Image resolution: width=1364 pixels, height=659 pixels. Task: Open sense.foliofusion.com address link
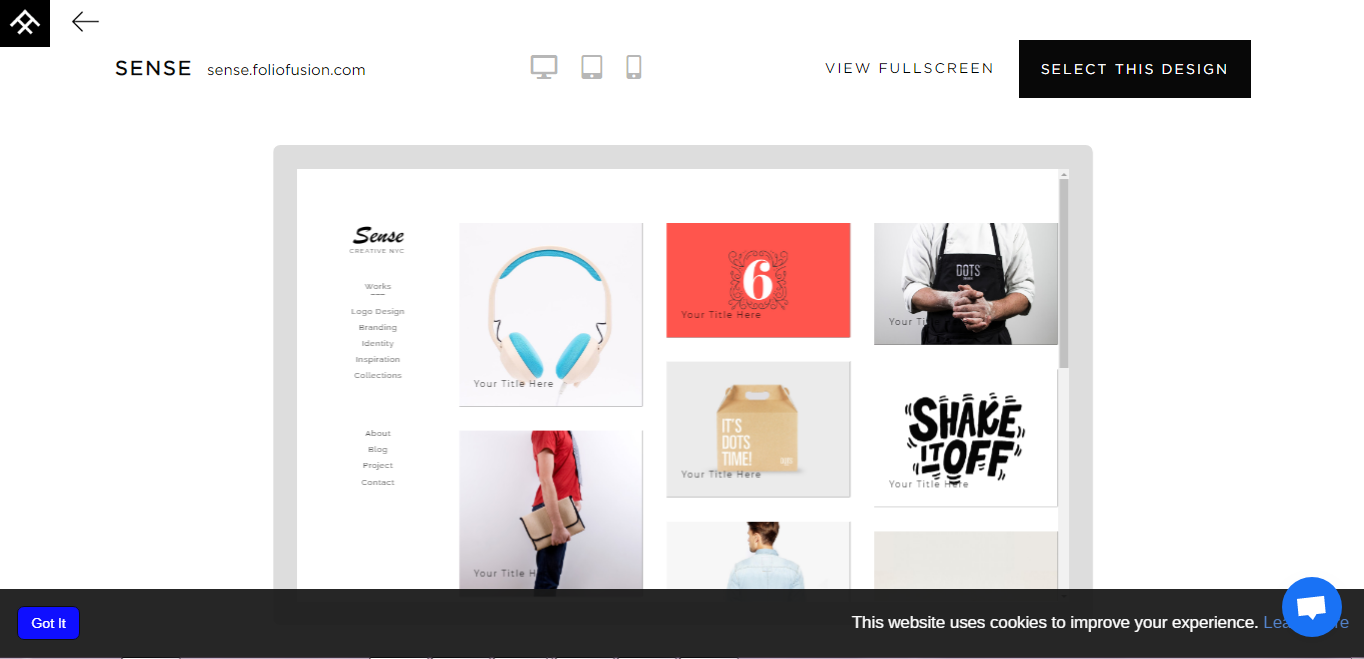(x=286, y=70)
